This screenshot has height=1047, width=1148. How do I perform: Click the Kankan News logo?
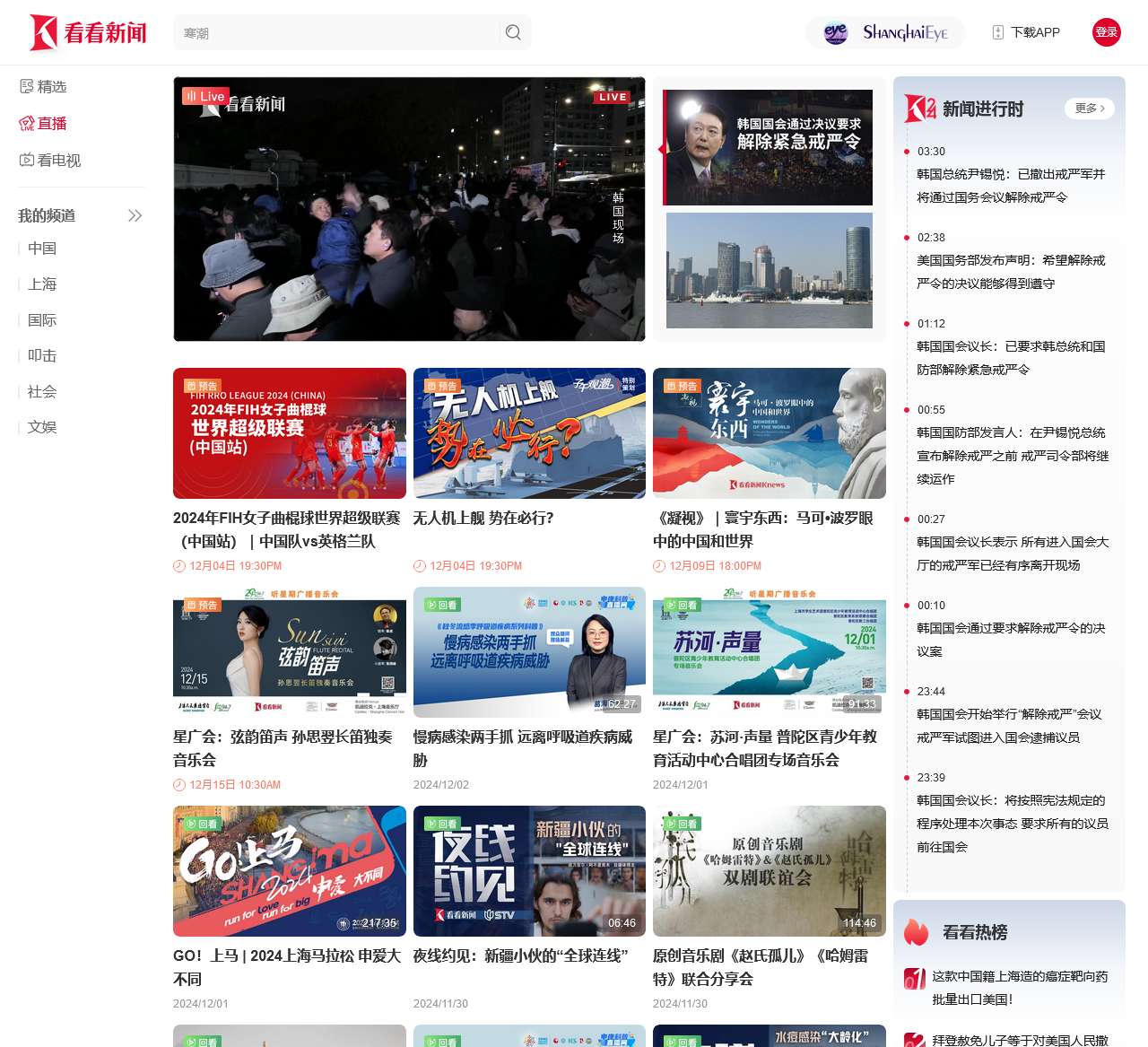click(x=88, y=32)
